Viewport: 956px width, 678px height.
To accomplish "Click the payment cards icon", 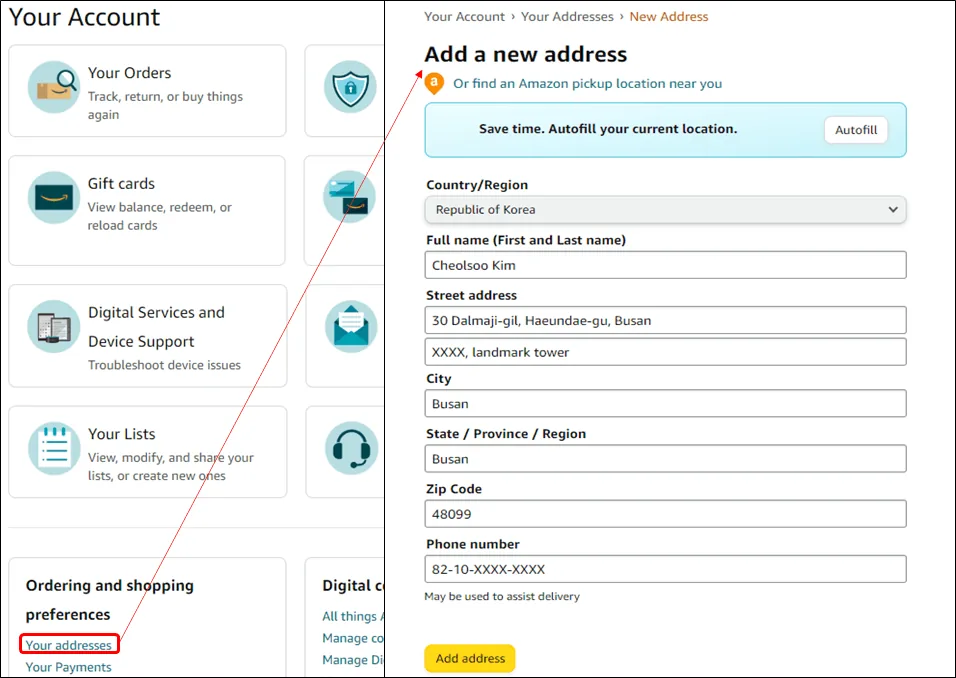I will click(350, 196).
